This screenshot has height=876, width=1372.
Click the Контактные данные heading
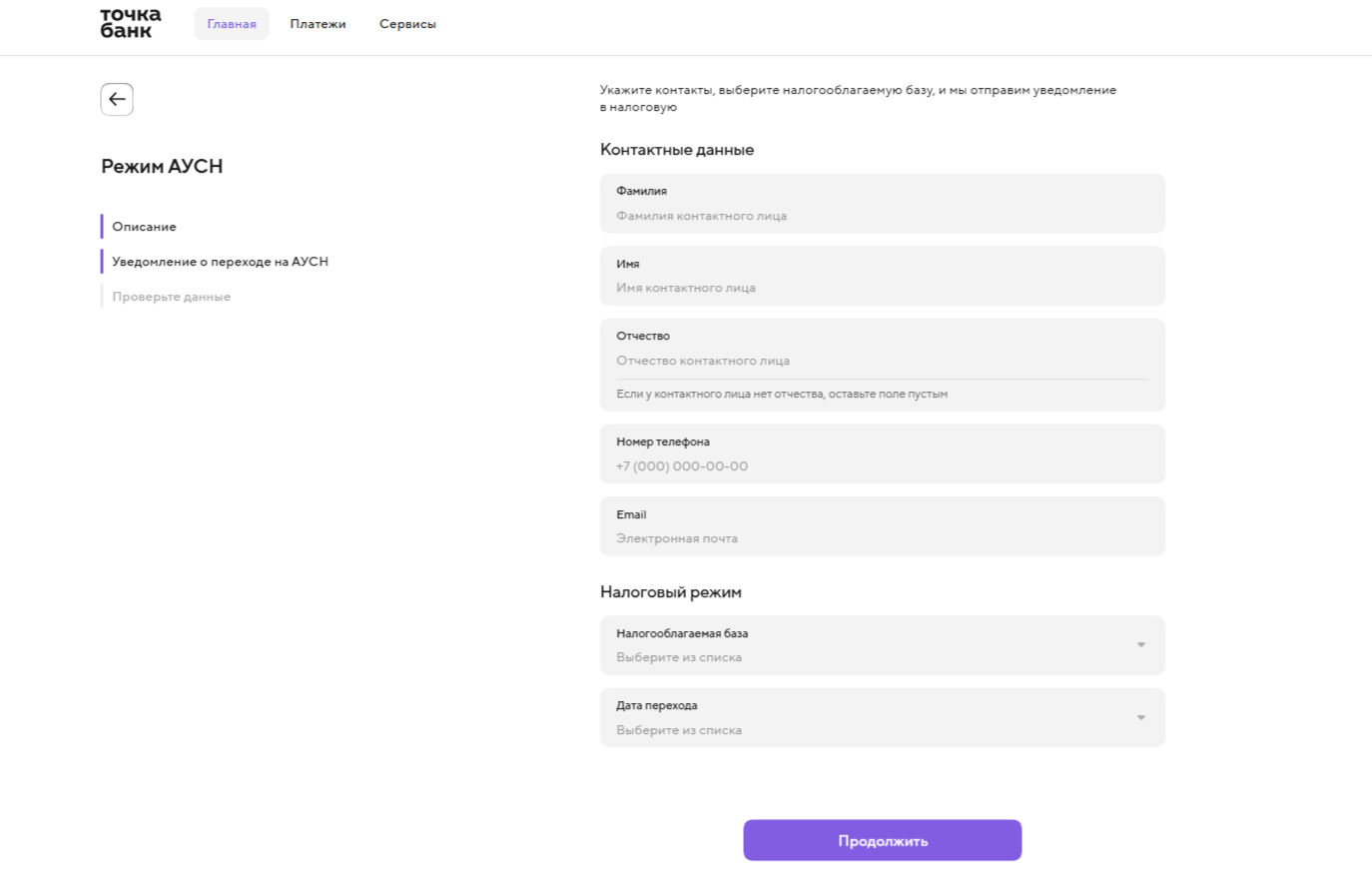(x=677, y=150)
